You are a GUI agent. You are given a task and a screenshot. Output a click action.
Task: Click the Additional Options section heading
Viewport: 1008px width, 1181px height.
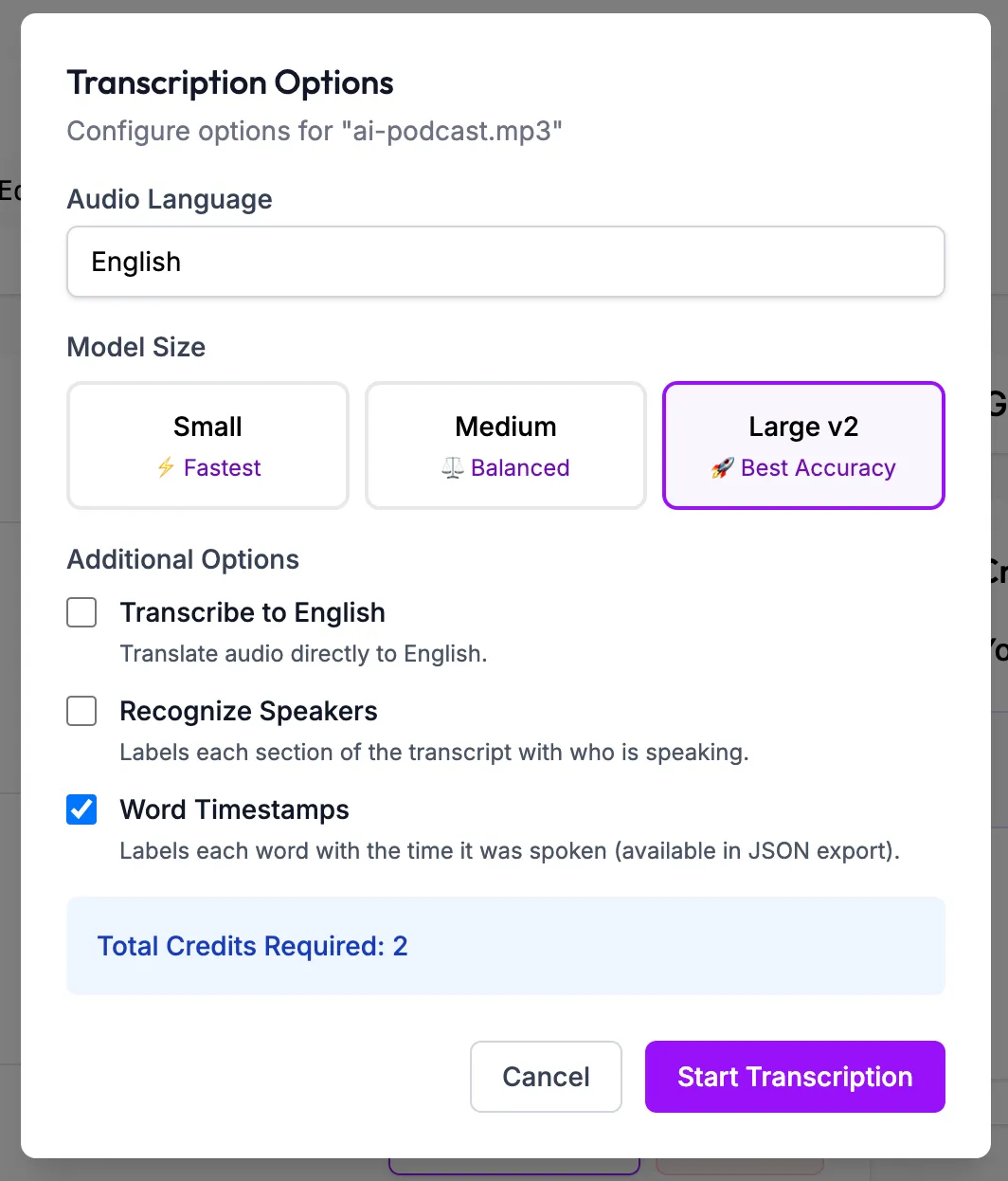coord(182,559)
